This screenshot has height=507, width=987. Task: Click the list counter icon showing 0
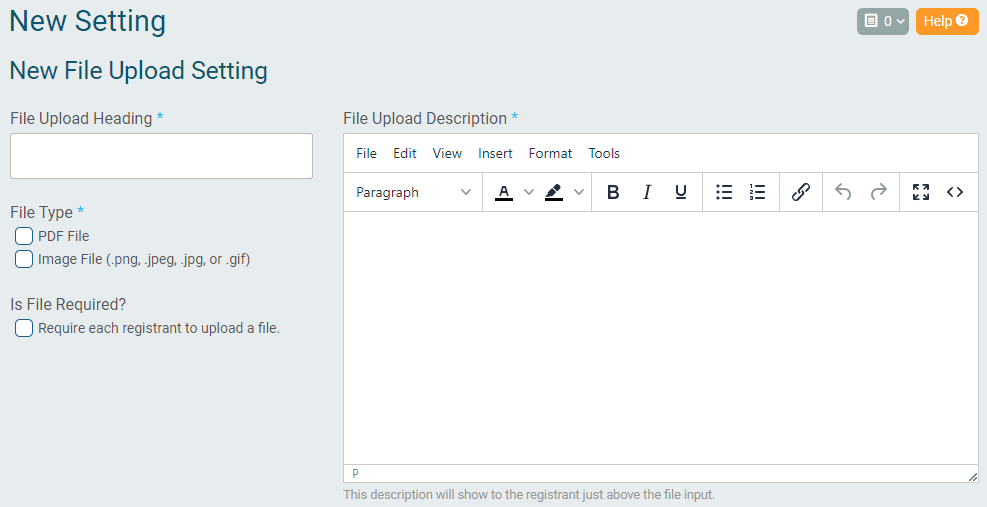883,21
